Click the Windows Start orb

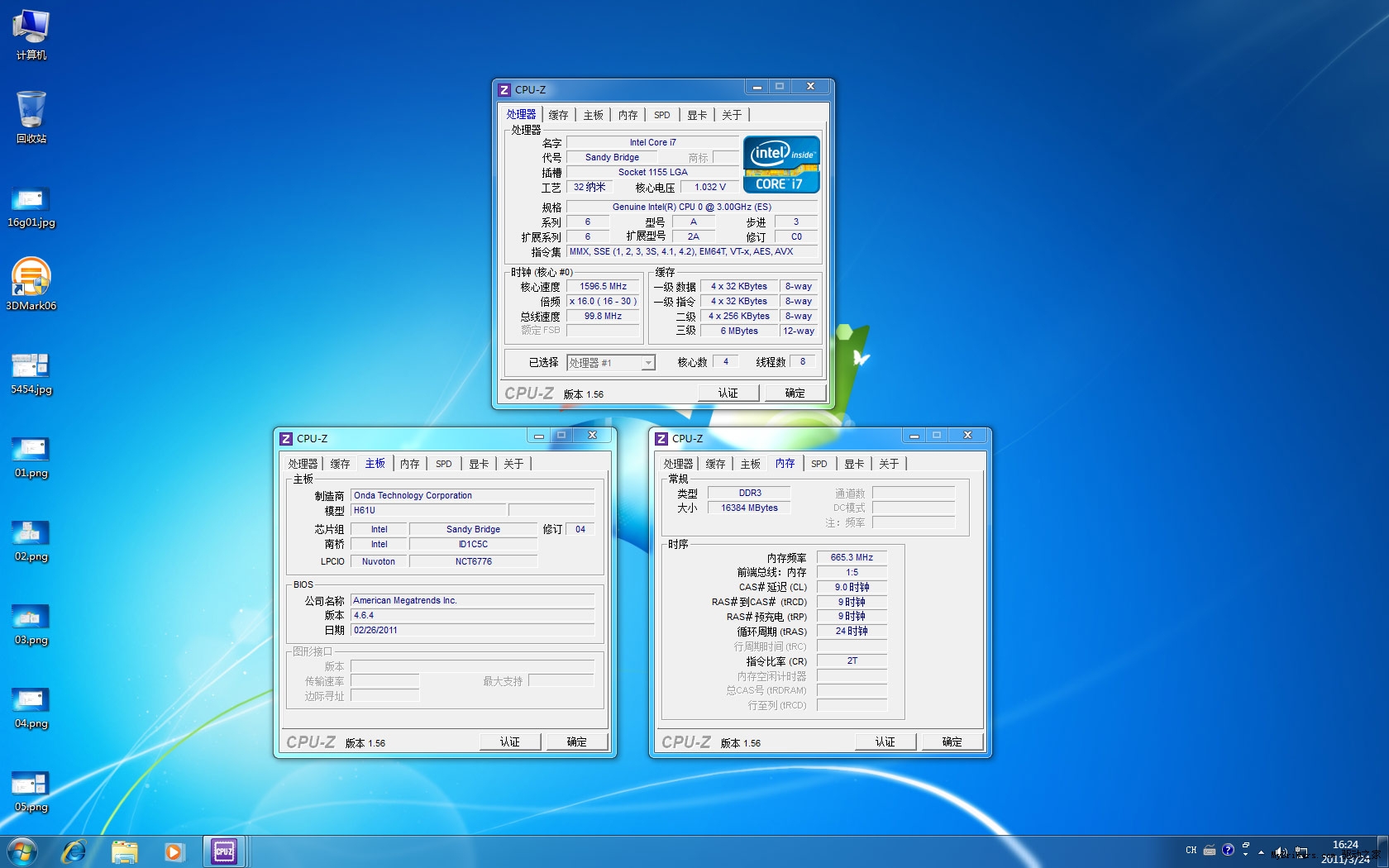pyautogui.click(x=22, y=851)
